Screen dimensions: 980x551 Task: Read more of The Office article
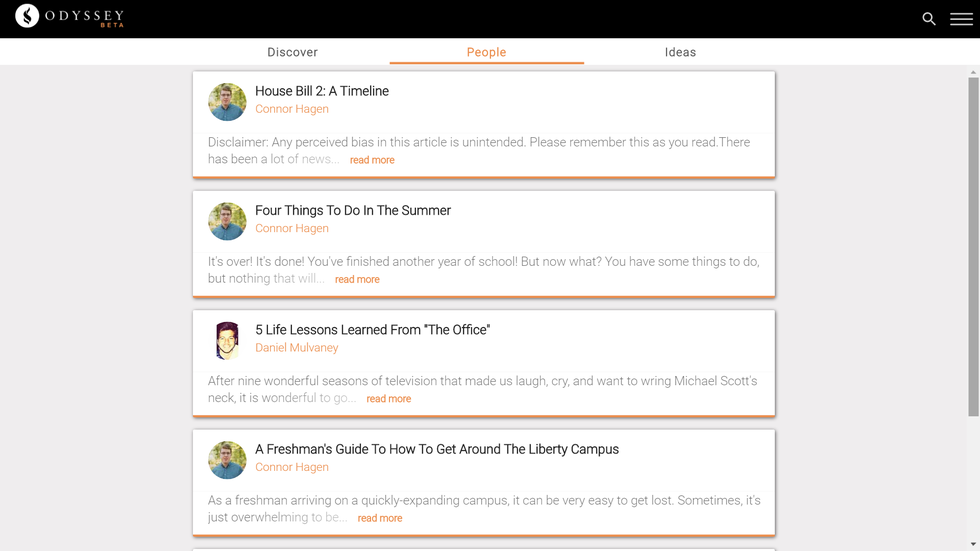pos(388,399)
